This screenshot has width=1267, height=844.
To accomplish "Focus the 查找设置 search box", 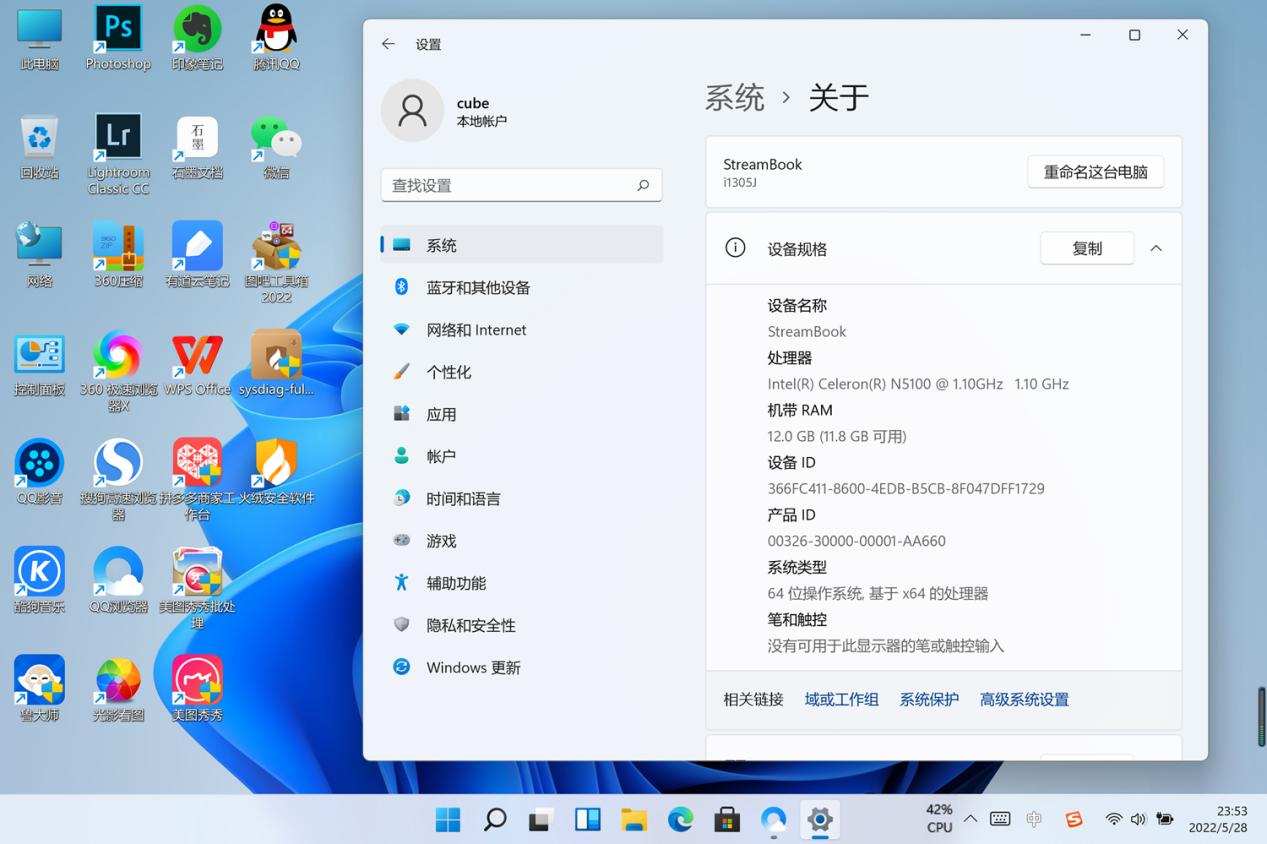I will [x=522, y=185].
